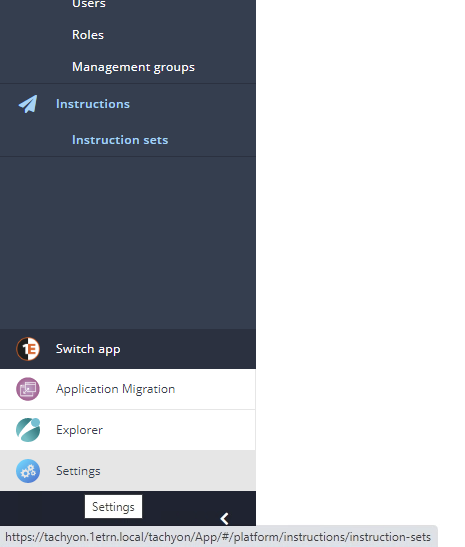Click the Instructions paper plane icon
Viewport: 465px width, 547px height.
tap(28, 104)
